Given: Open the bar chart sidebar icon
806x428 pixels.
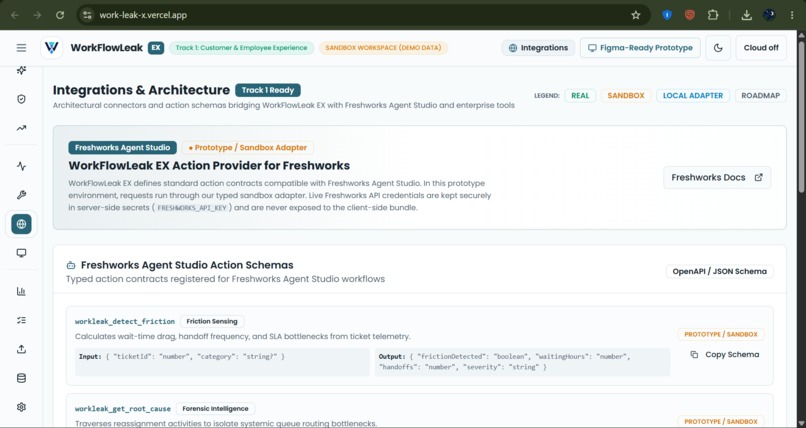Looking at the screenshot, I should coord(21,291).
